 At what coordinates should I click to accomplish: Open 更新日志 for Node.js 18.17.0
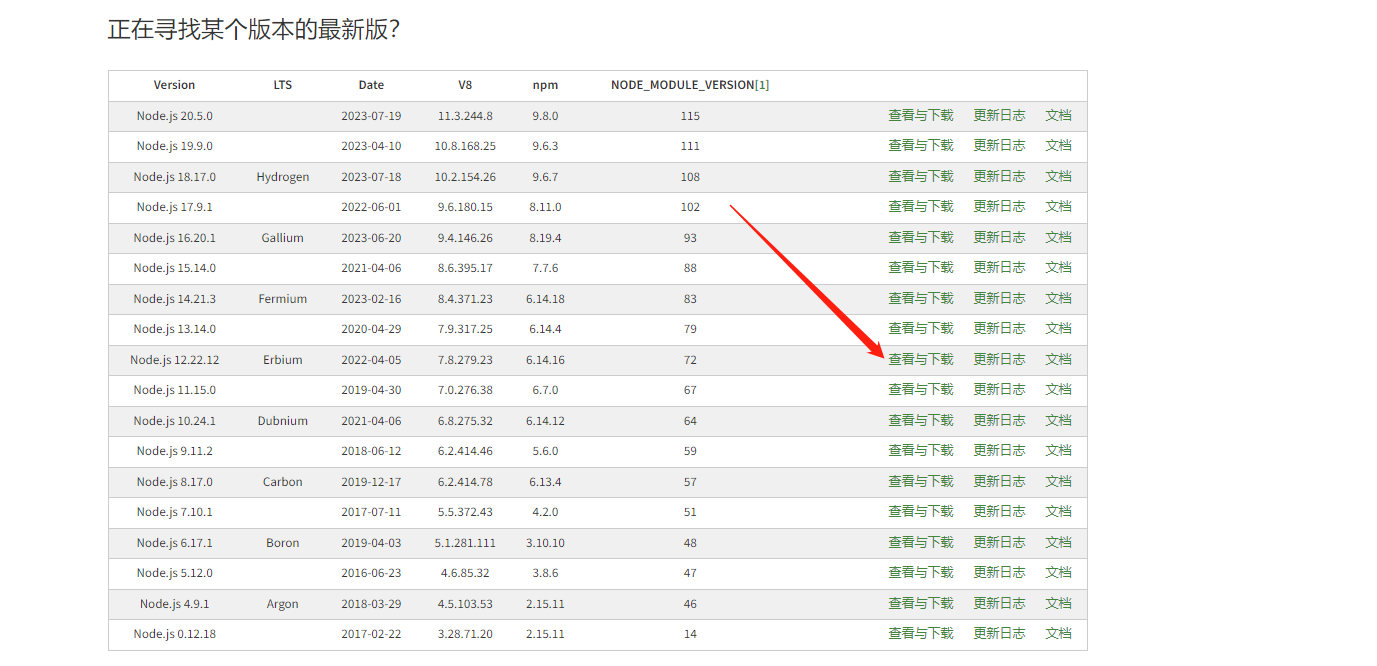pyautogui.click(x=999, y=176)
